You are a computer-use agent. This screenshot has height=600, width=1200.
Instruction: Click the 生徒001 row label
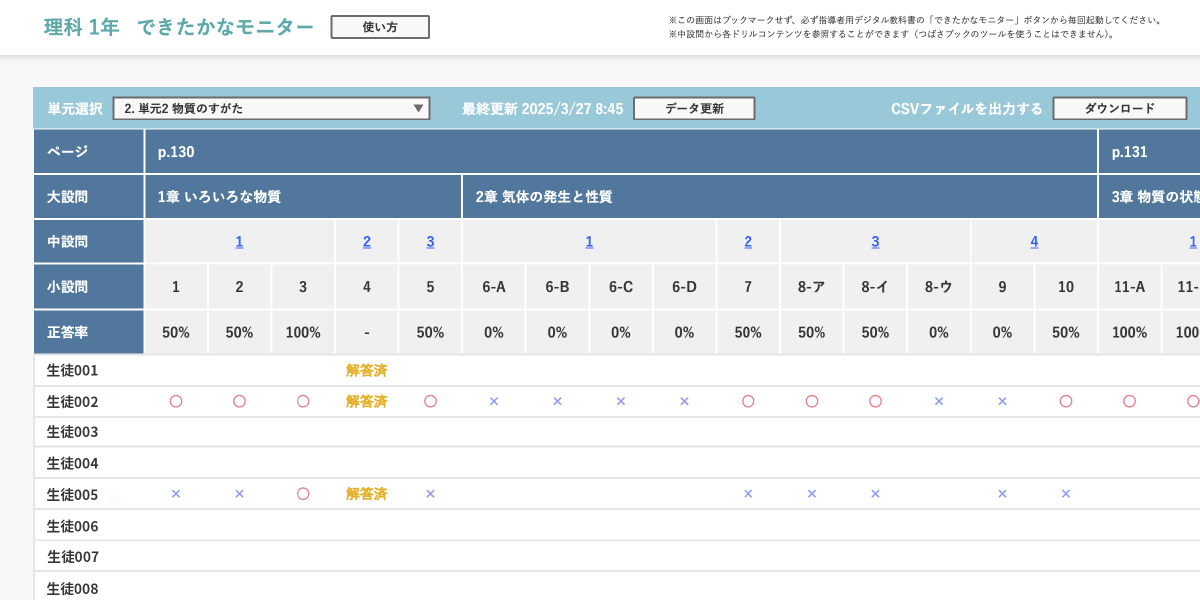pos(72,370)
